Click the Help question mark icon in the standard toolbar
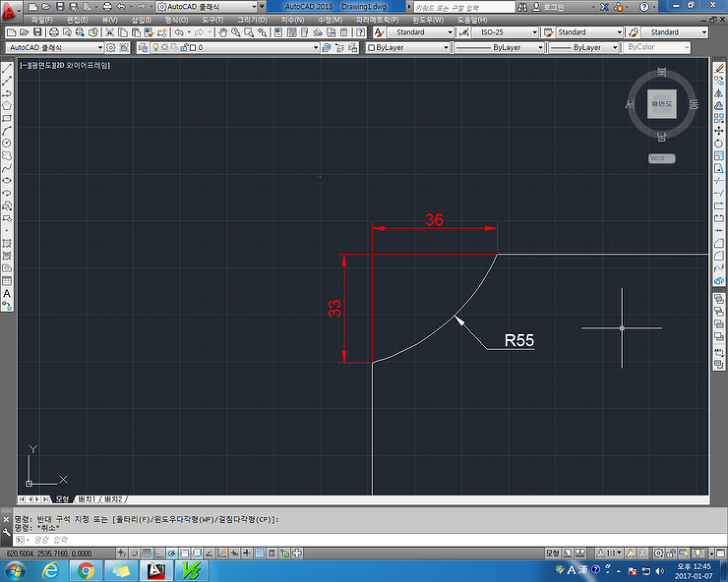Screen dimensions: 728x582 (360, 32)
